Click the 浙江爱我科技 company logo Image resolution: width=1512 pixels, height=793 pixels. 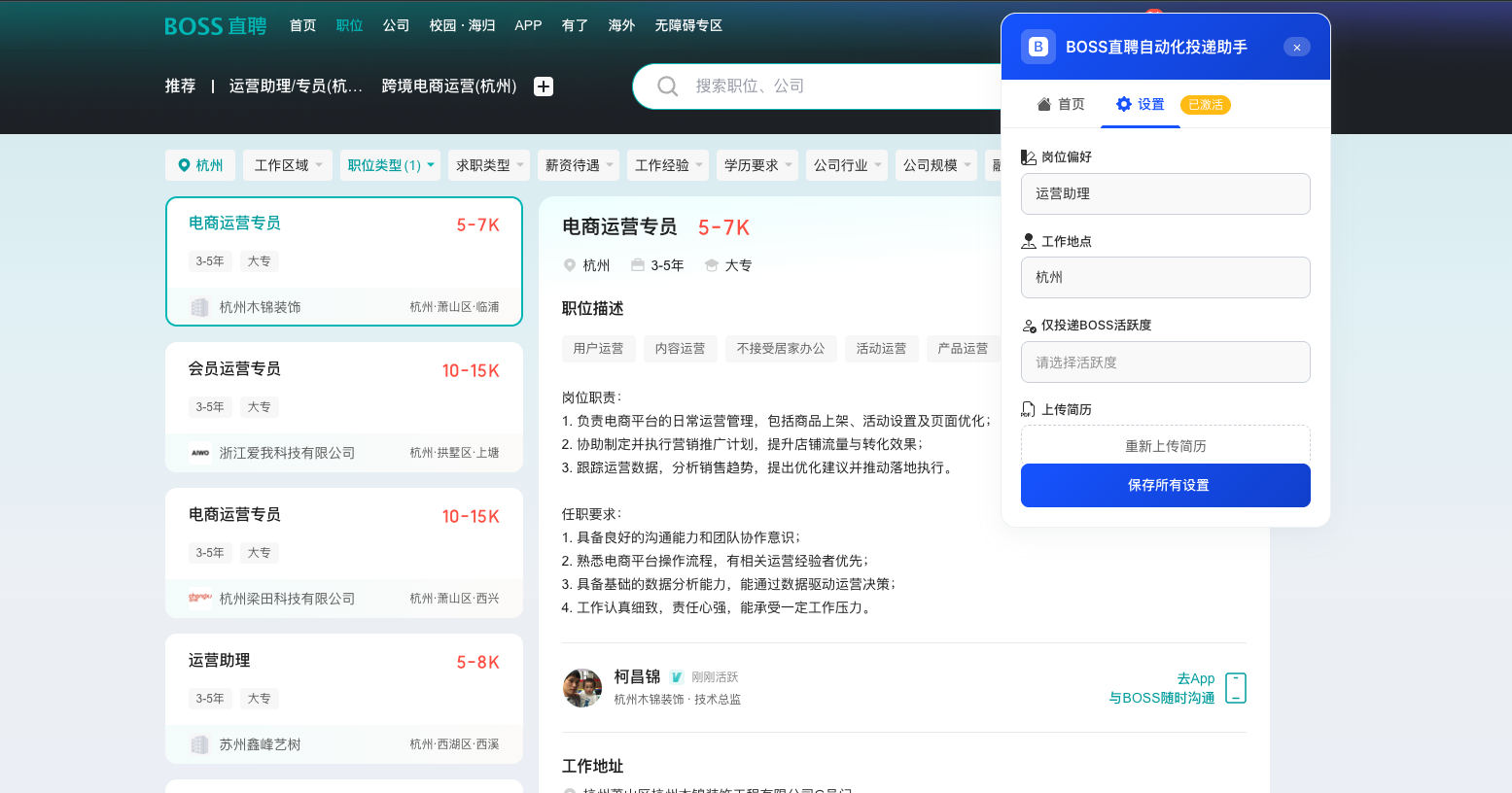[198, 452]
